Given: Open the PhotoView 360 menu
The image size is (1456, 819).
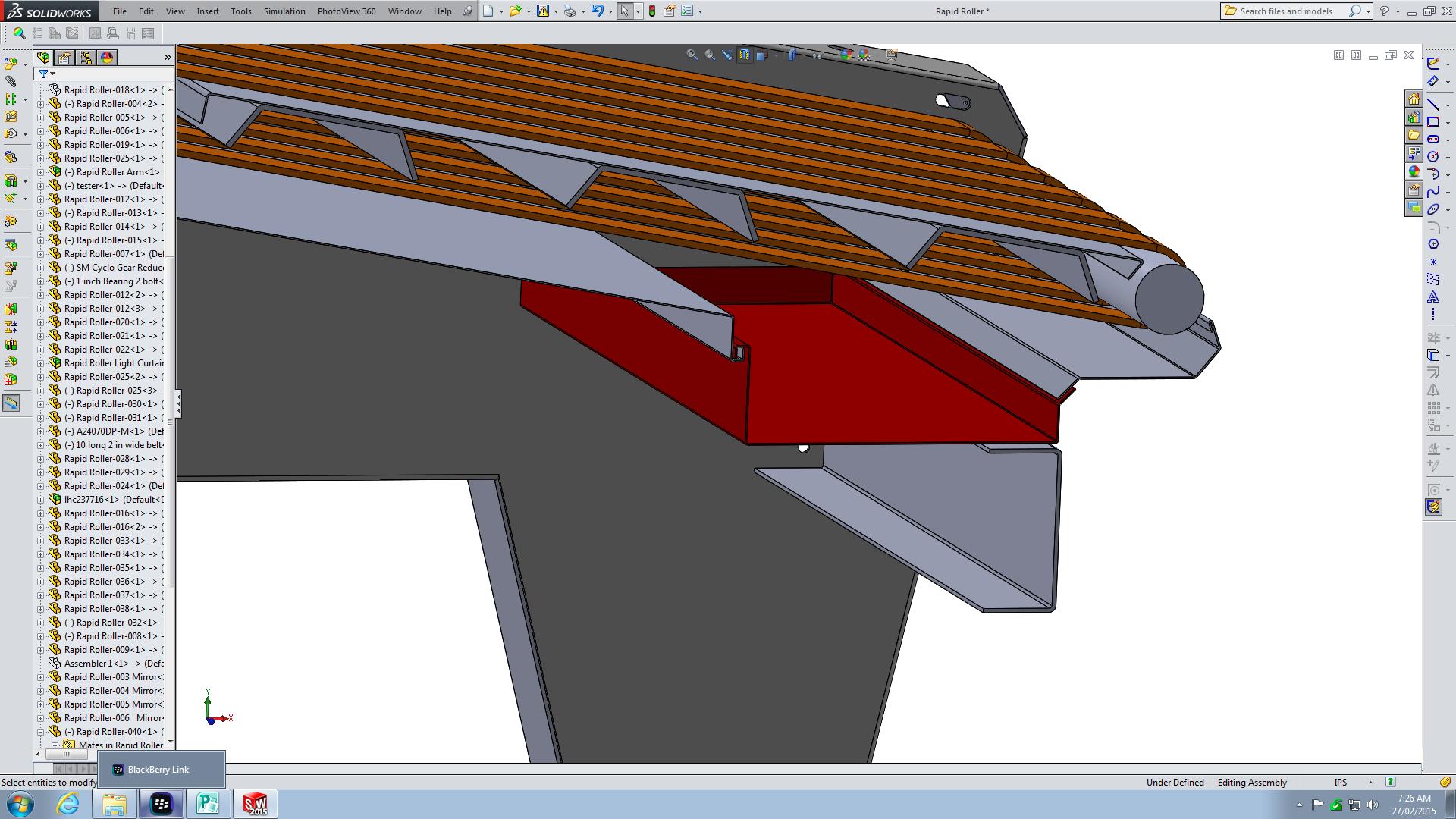Looking at the screenshot, I should click(x=347, y=11).
